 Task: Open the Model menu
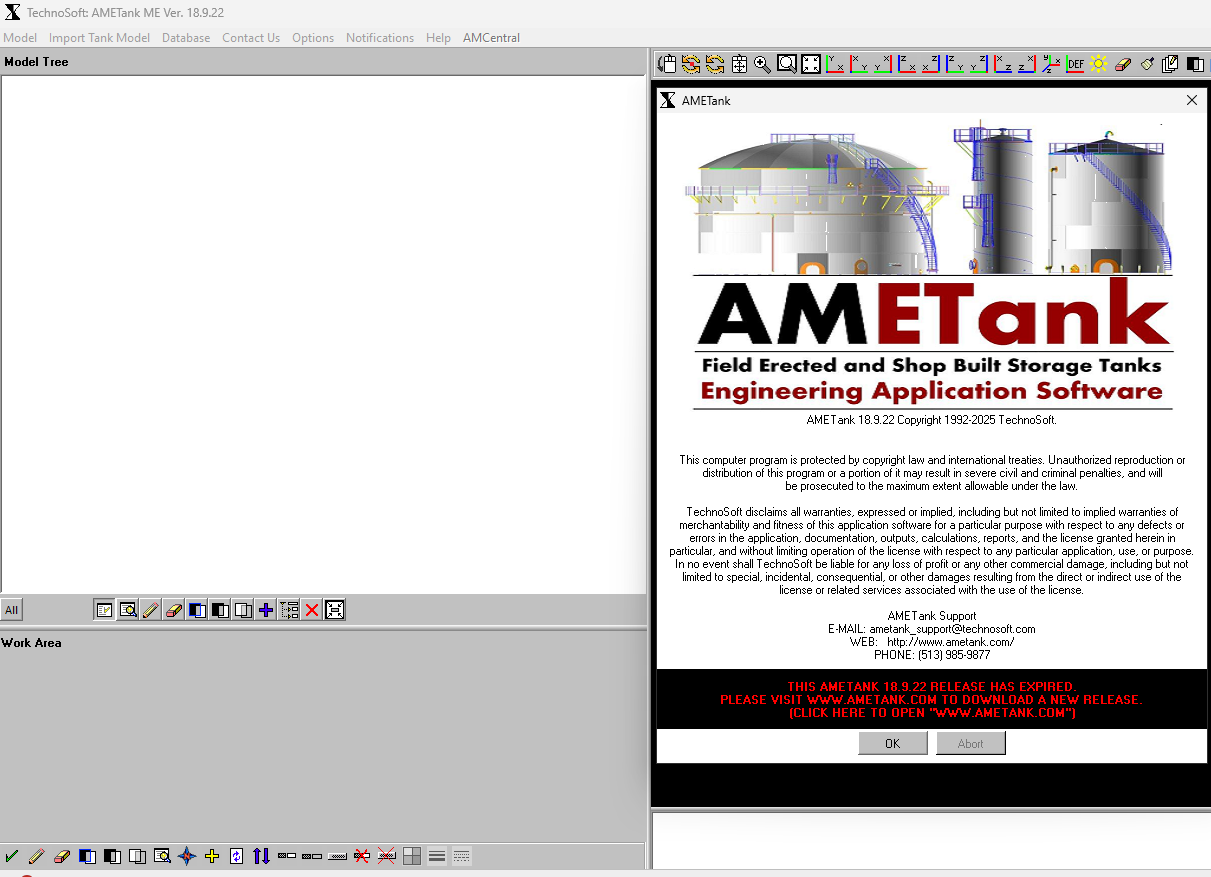tap(20, 38)
